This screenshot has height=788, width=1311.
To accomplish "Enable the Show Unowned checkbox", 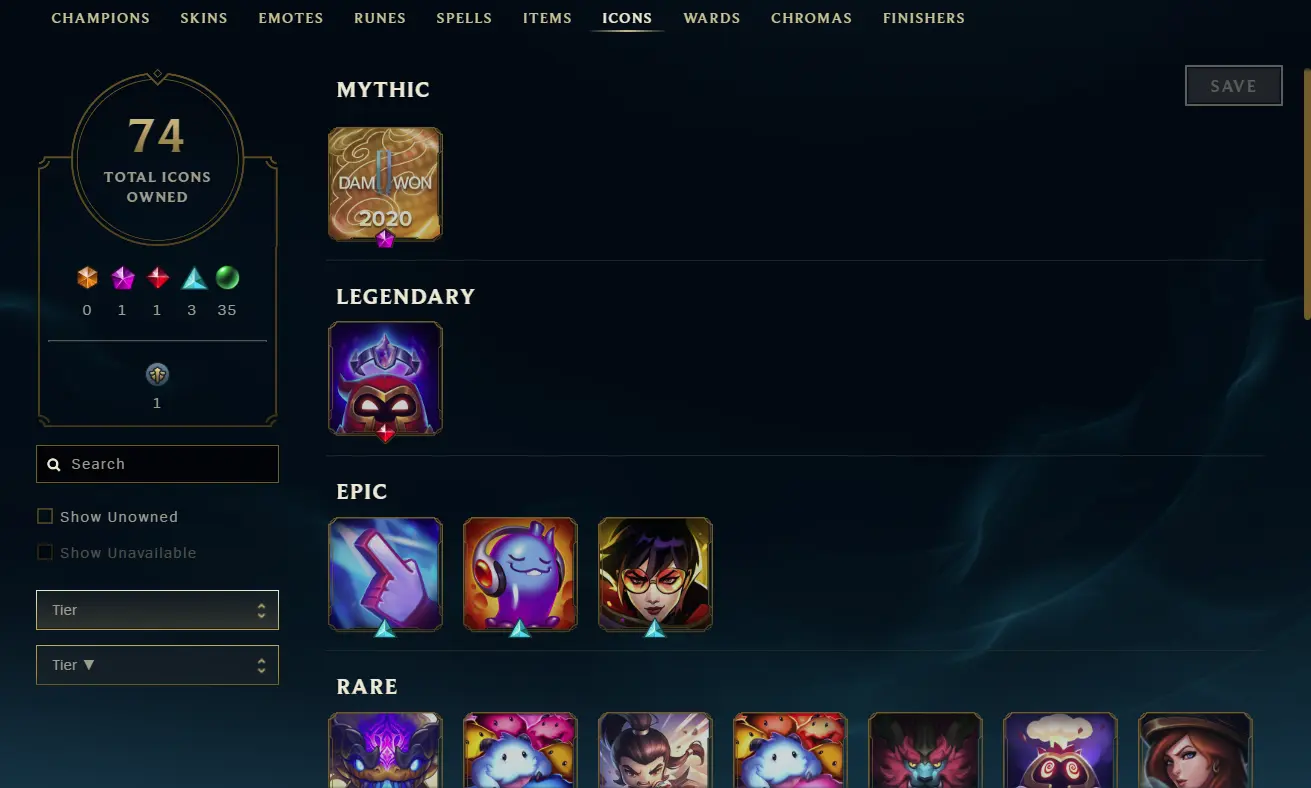I will (x=45, y=516).
